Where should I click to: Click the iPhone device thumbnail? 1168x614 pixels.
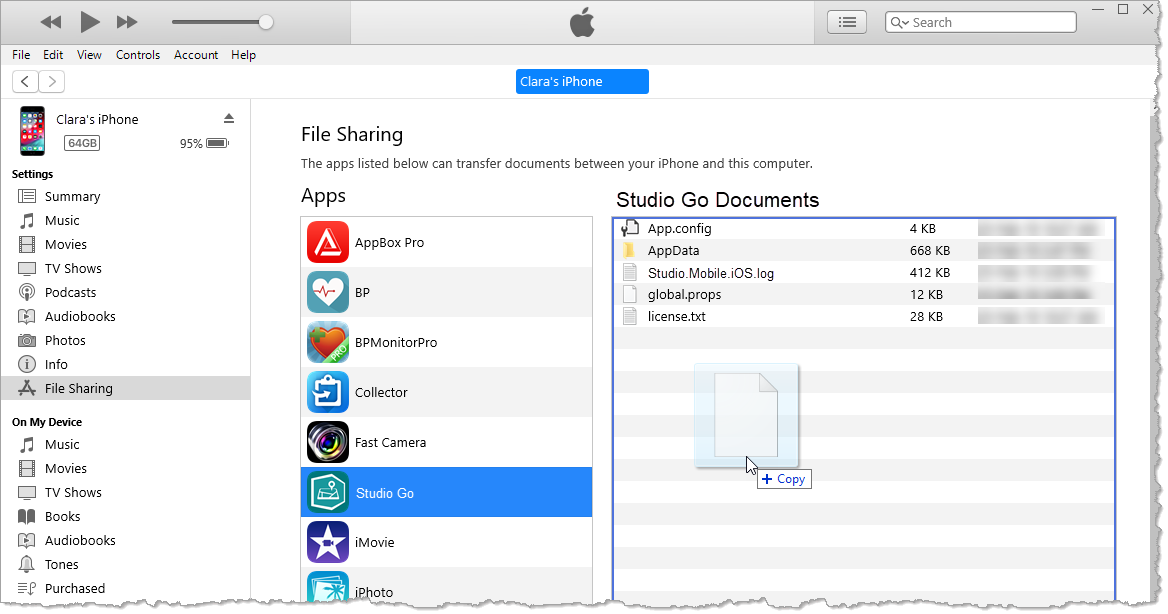click(x=32, y=131)
